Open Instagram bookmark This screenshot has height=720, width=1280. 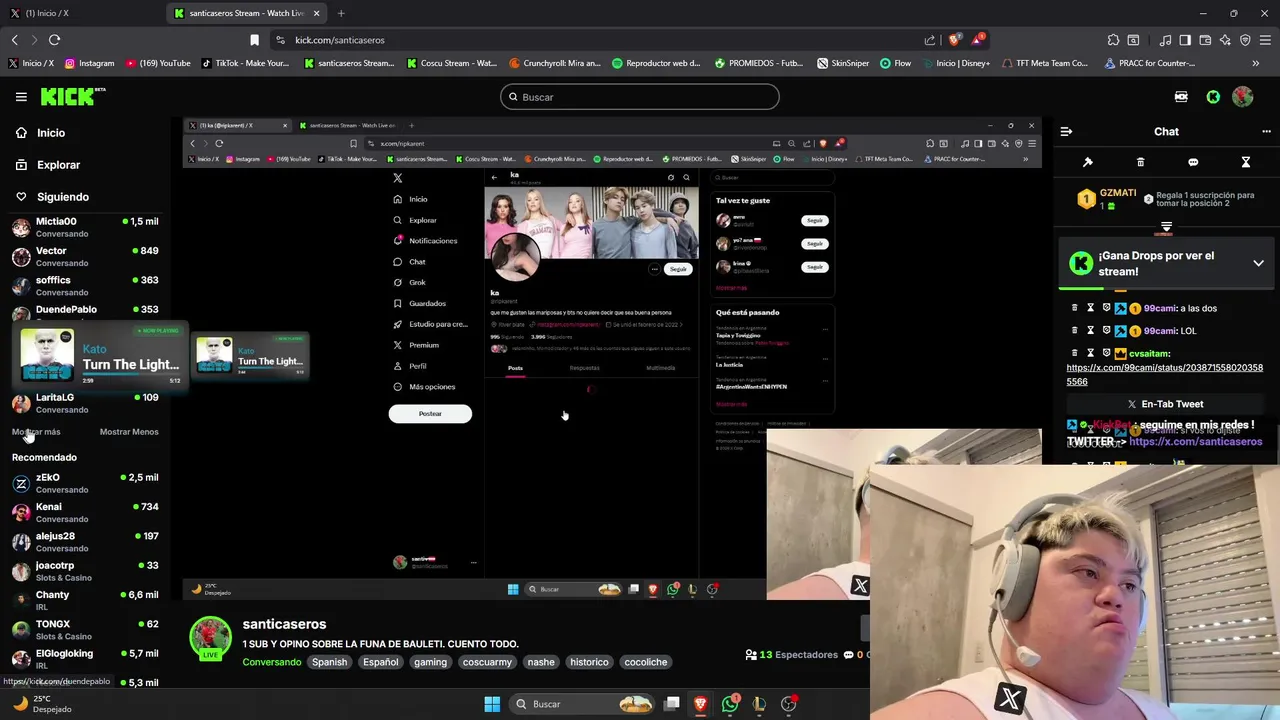point(89,63)
